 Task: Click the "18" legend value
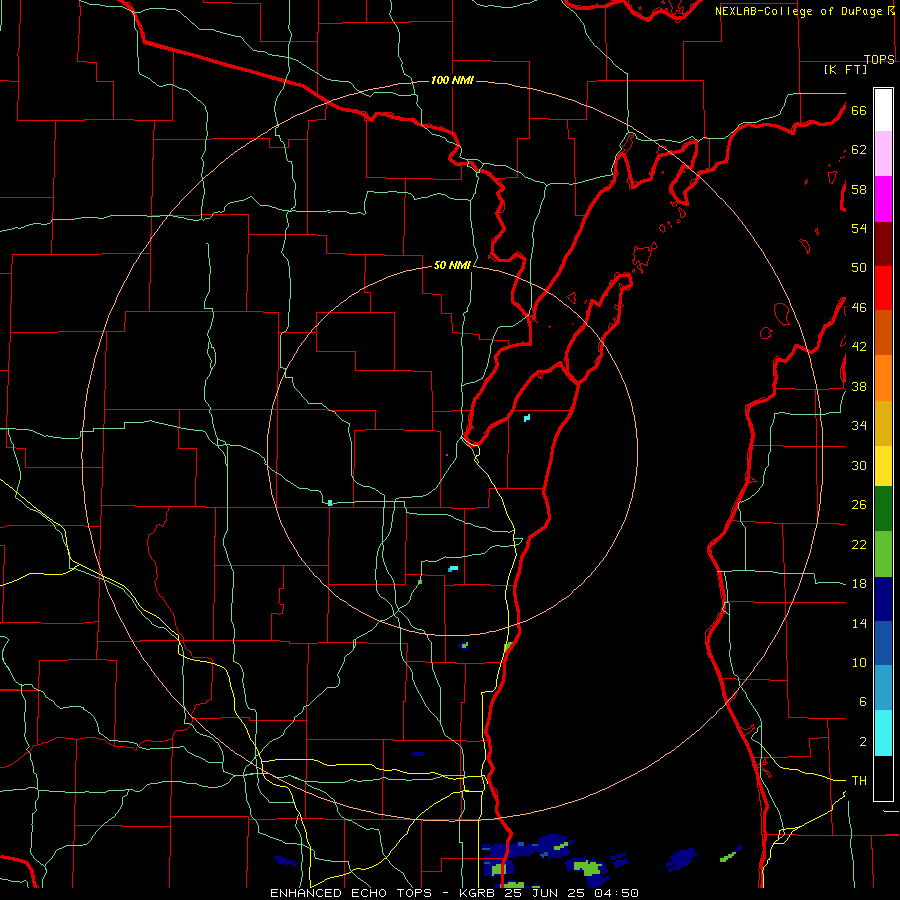859,584
